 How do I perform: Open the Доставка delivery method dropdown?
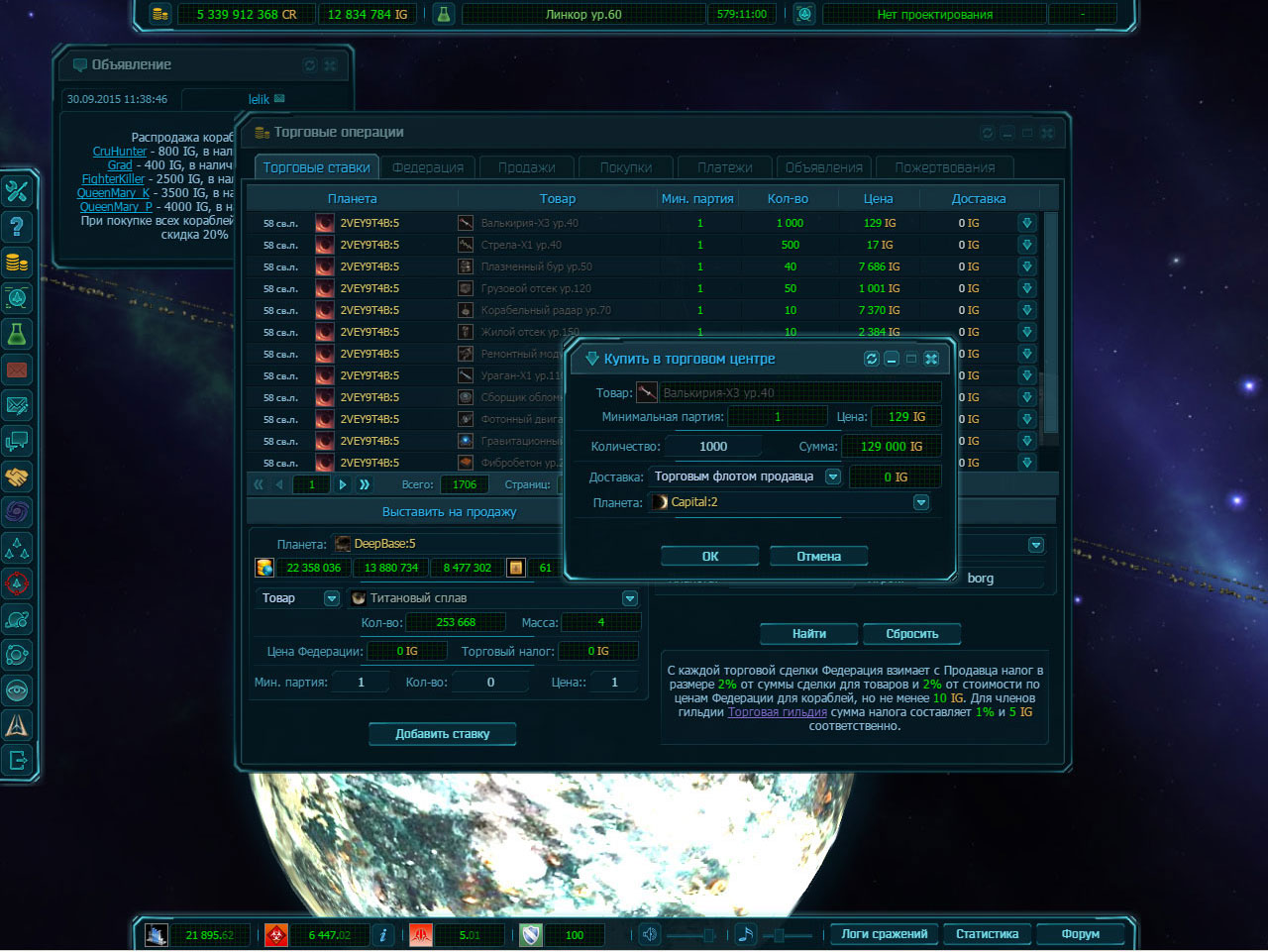point(833,476)
